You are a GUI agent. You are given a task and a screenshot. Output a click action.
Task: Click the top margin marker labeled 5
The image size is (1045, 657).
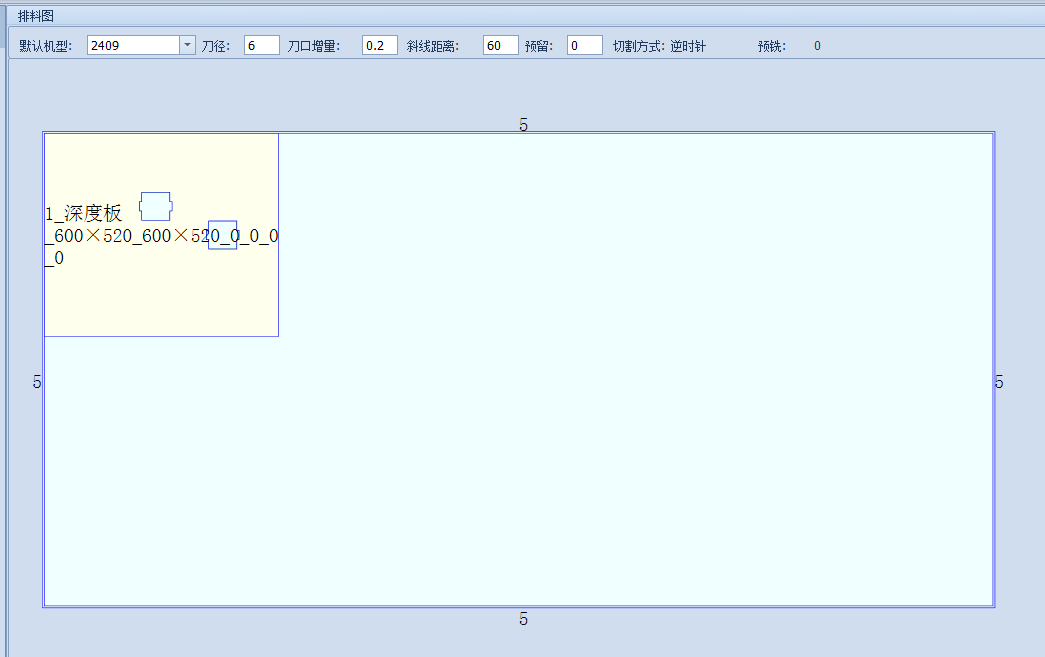[521, 125]
